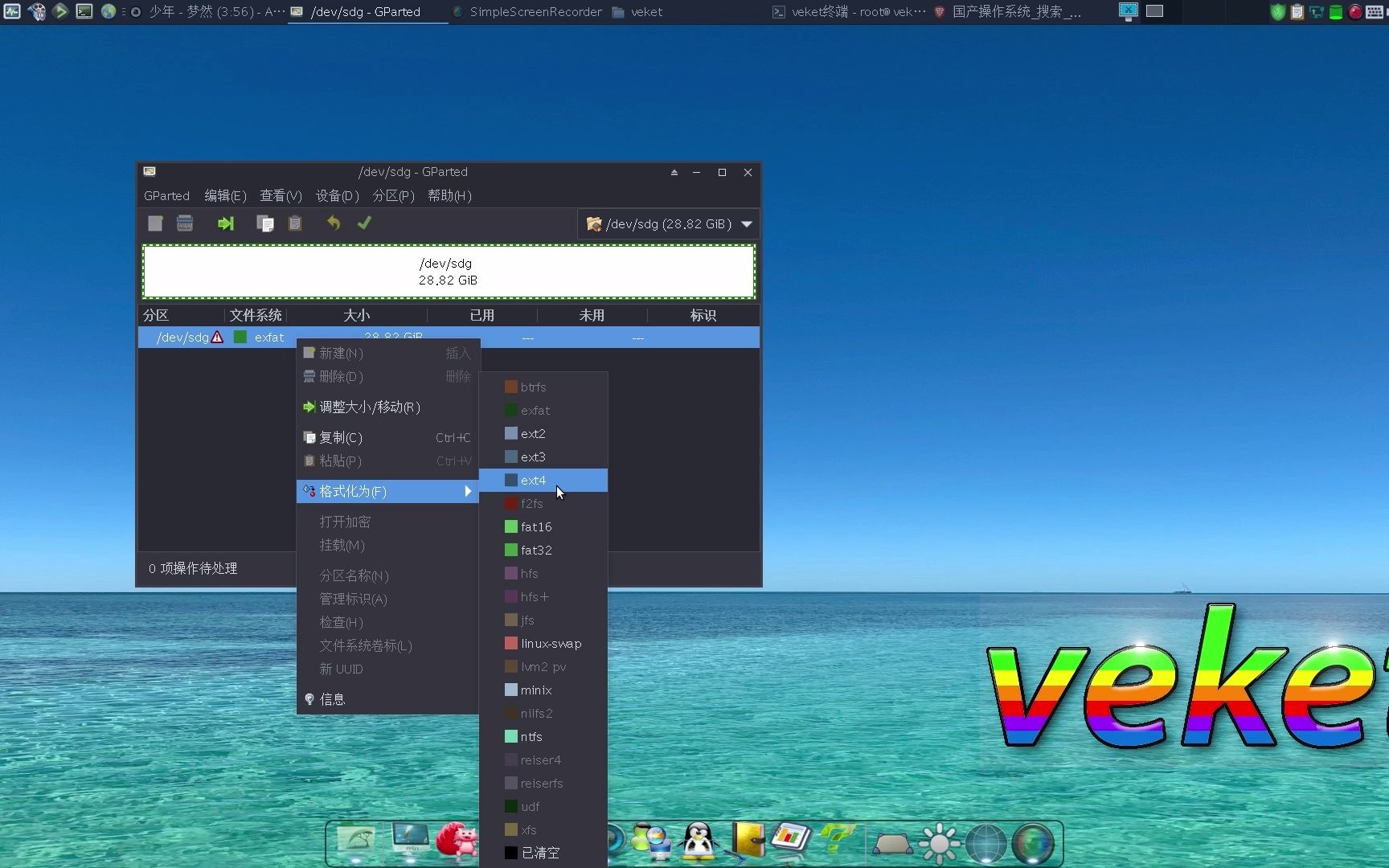Open the yellow notebook dock icon
Image resolution: width=1389 pixels, height=868 pixels.
pyautogui.click(x=748, y=840)
